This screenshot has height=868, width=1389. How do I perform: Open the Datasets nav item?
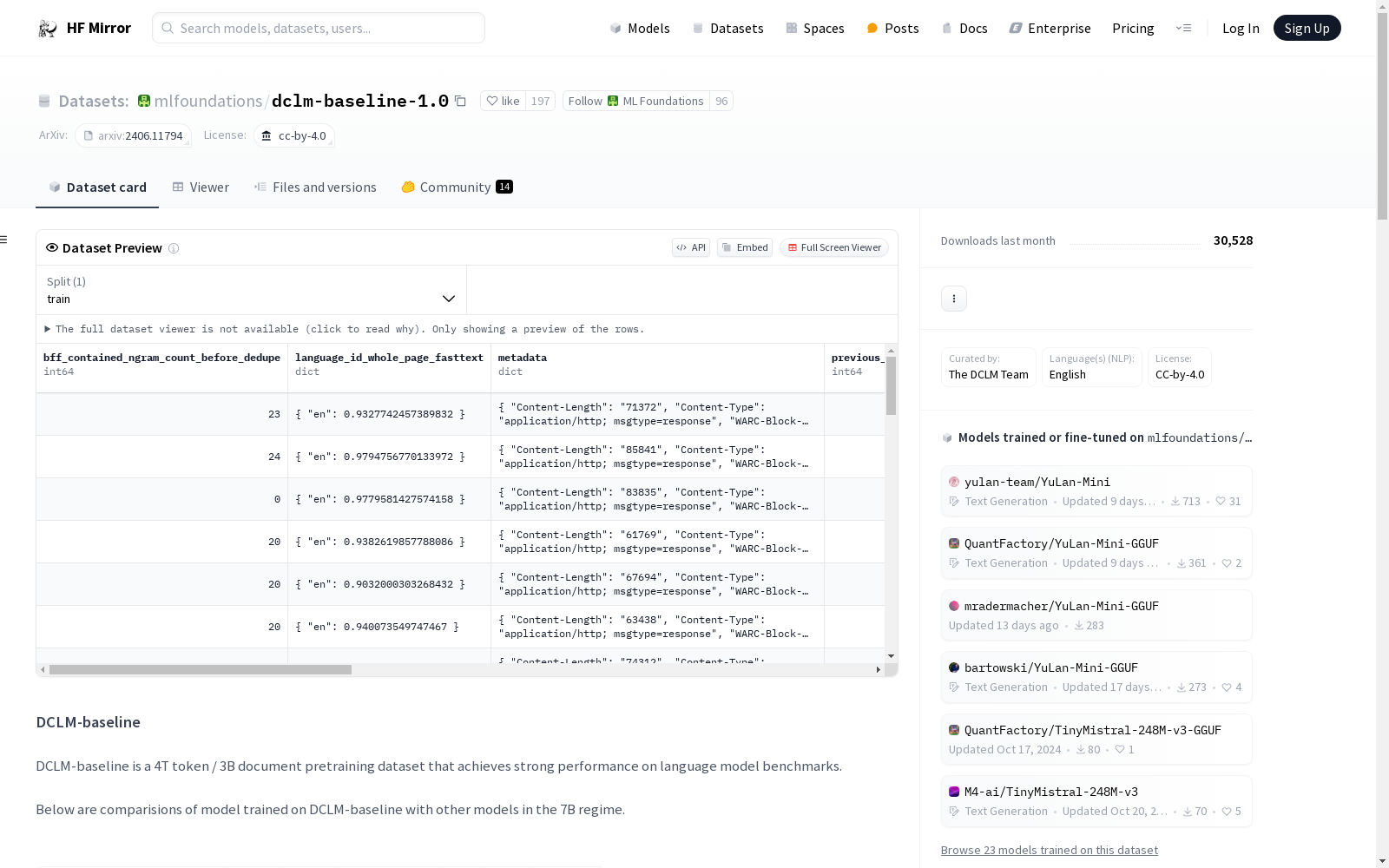tap(727, 29)
